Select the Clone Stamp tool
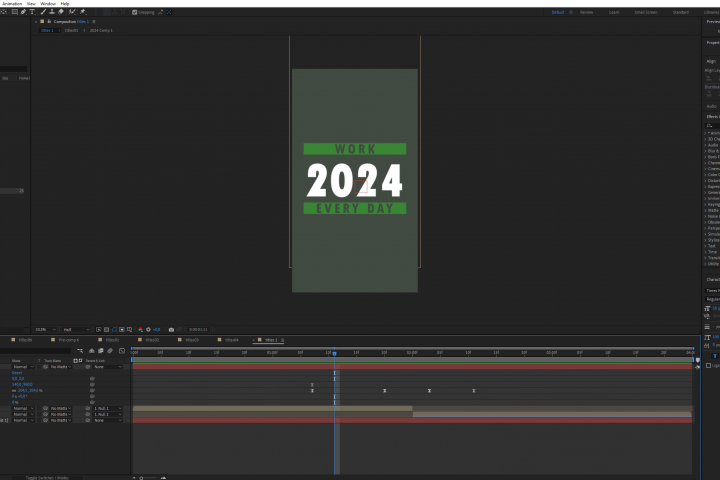Screen dimensions: 720x480 (x=52, y=12)
